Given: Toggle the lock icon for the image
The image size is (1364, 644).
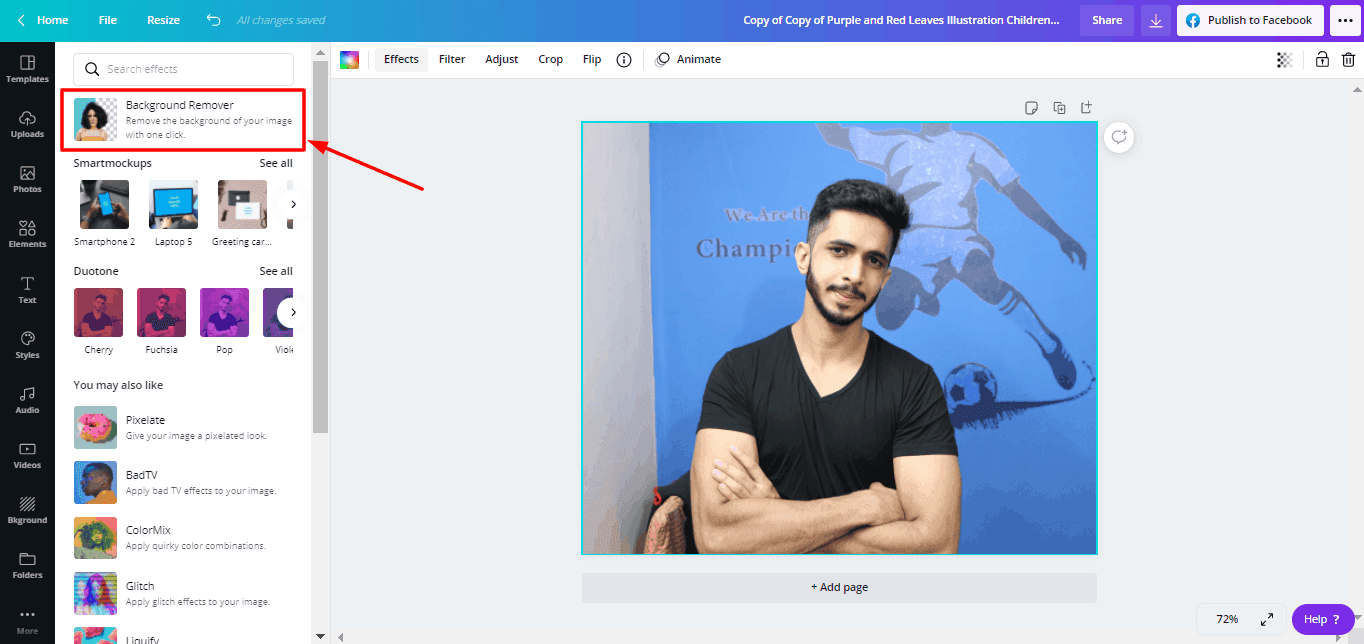Looking at the screenshot, I should tap(1322, 60).
